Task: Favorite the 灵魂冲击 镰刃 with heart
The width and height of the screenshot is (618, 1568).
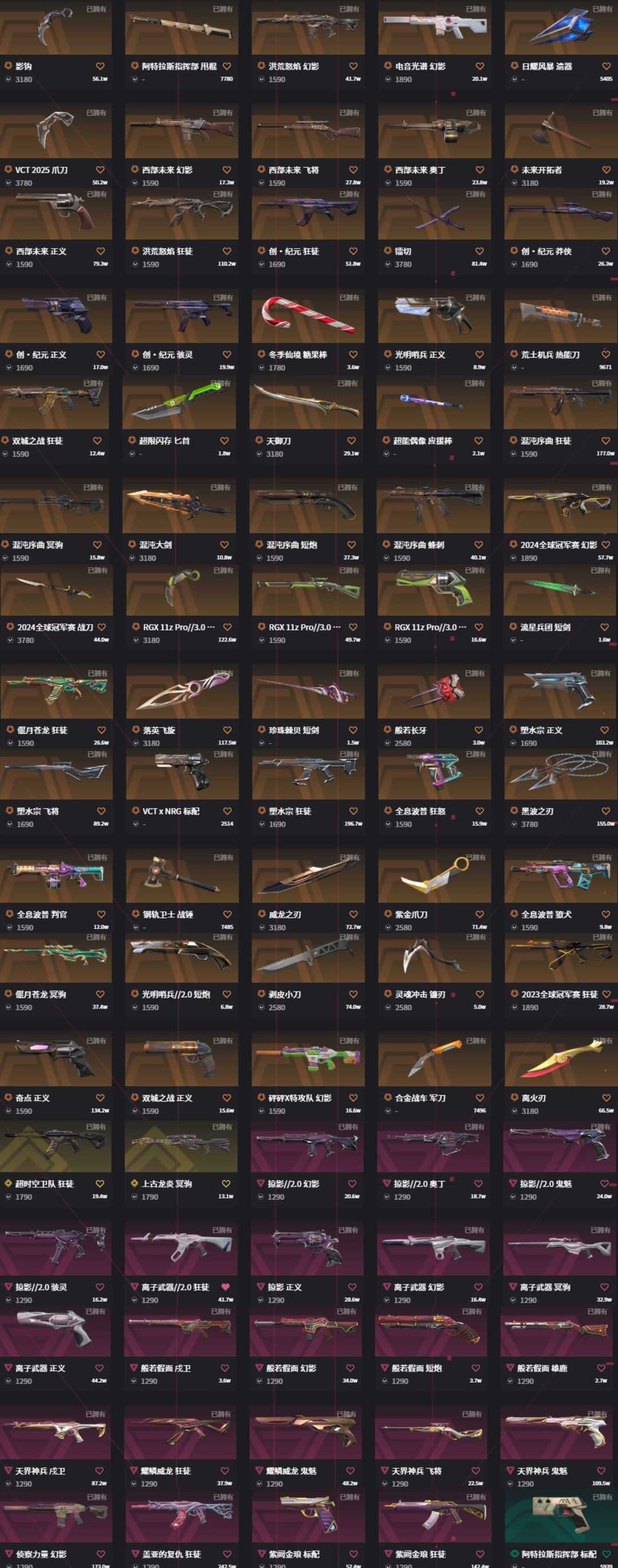Action: pyautogui.click(x=480, y=995)
